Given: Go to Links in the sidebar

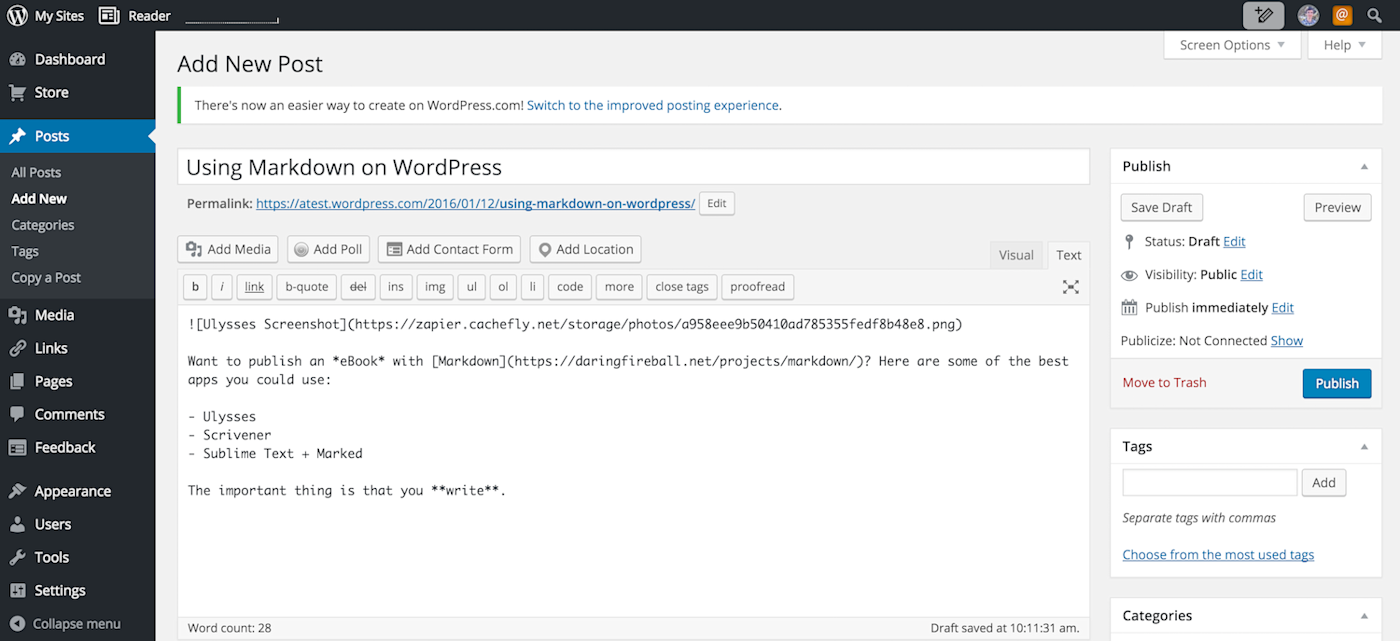Looking at the screenshot, I should click(x=77, y=348).
